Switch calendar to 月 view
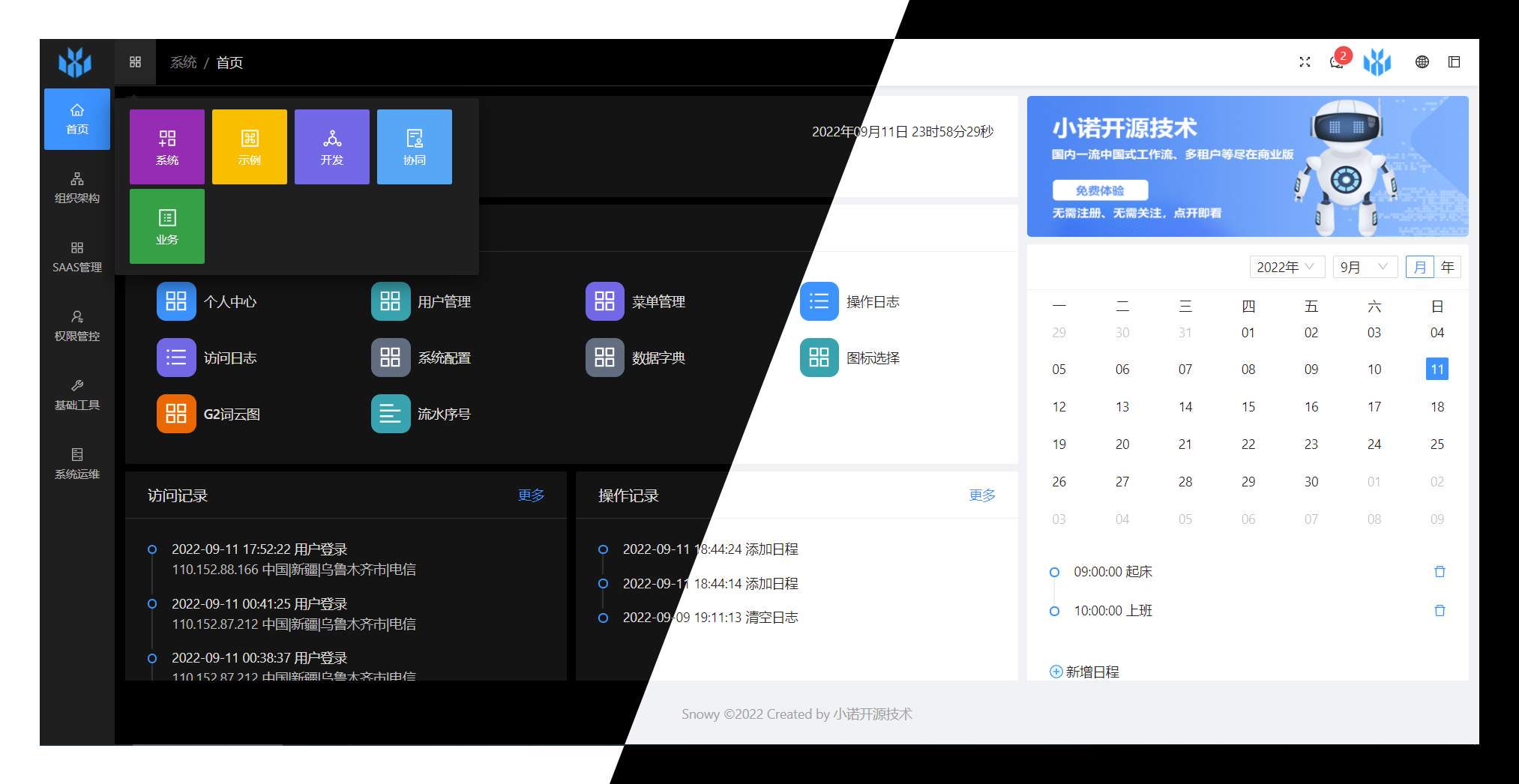Viewport: 1519px width, 784px height. coord(1419,268)
